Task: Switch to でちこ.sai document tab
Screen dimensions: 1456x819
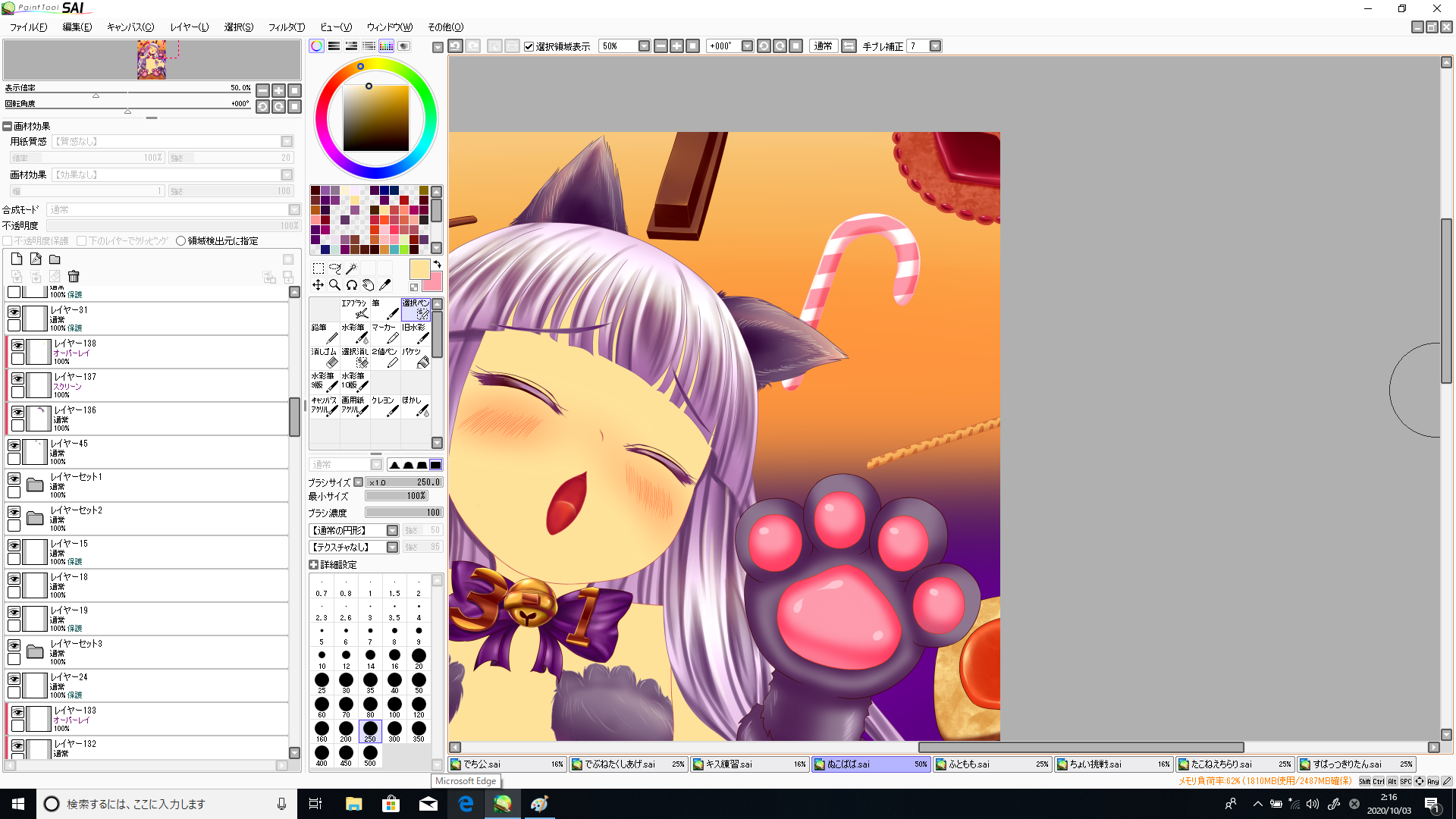Action: (x=507, y=764)
